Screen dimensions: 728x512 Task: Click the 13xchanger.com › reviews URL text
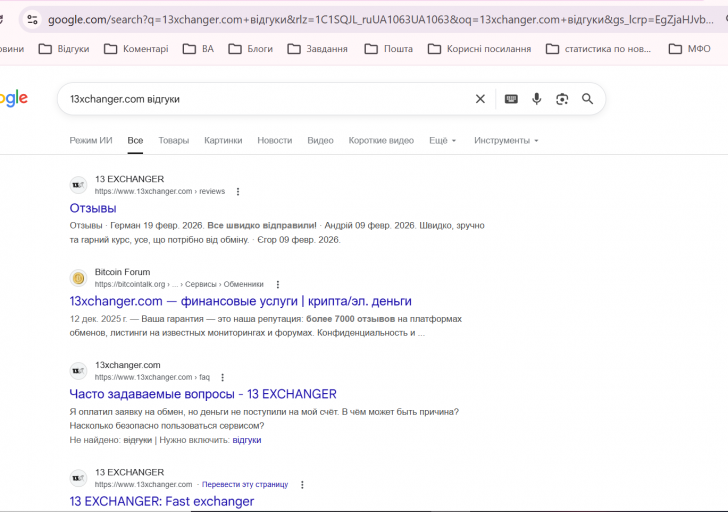click(x=160, y=191)
